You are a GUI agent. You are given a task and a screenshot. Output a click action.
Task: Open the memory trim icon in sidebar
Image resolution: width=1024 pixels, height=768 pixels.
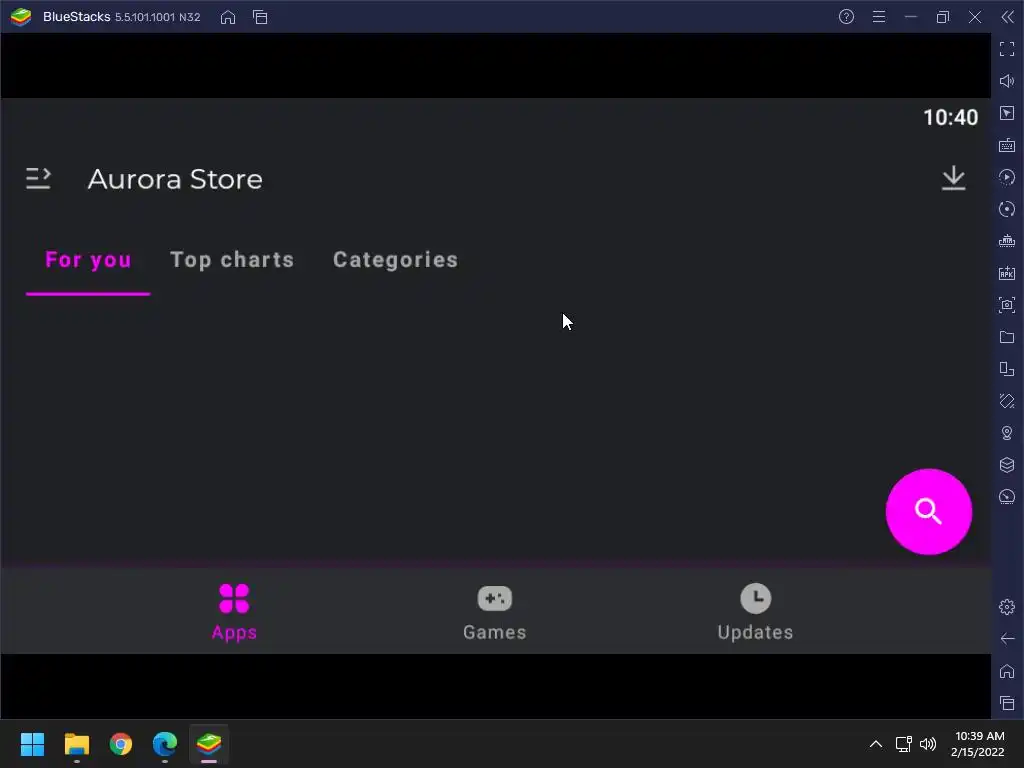(x=1007, y=241)
